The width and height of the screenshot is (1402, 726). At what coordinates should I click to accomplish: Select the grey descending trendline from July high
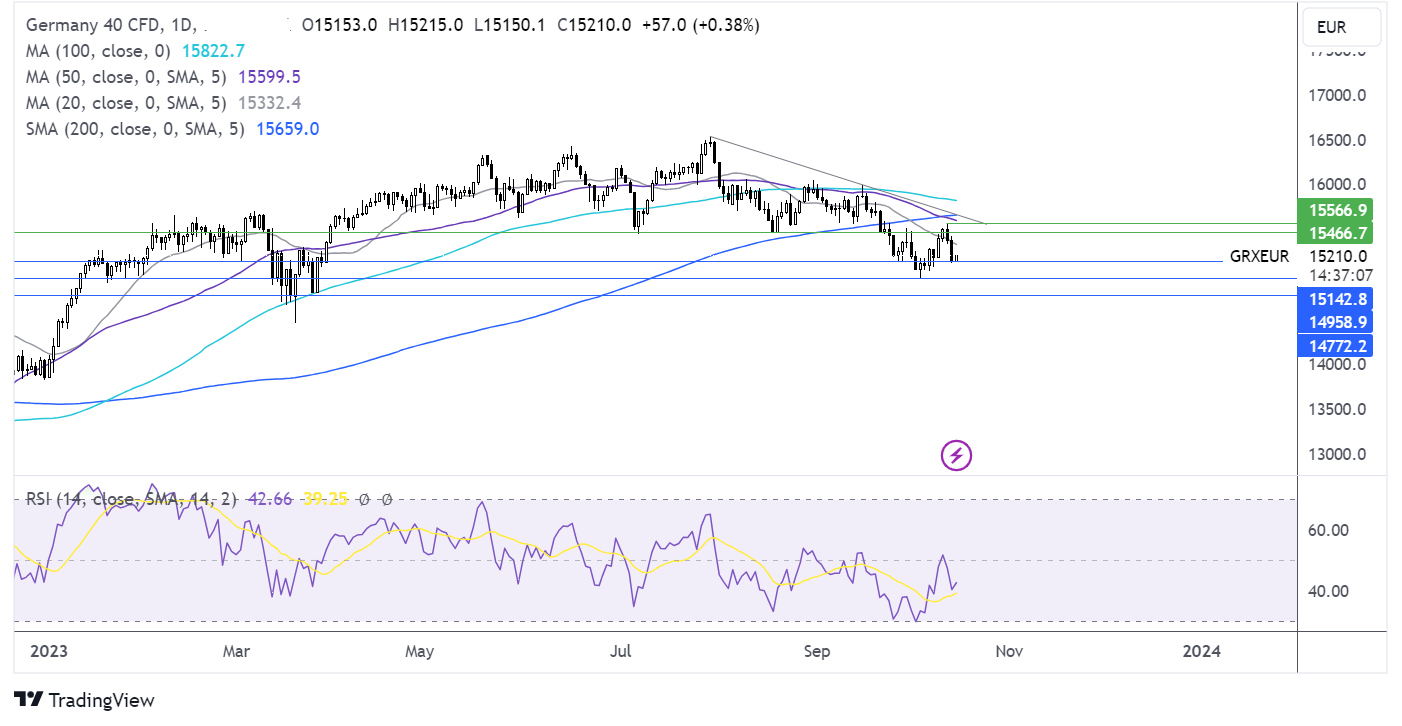point(848,181)
